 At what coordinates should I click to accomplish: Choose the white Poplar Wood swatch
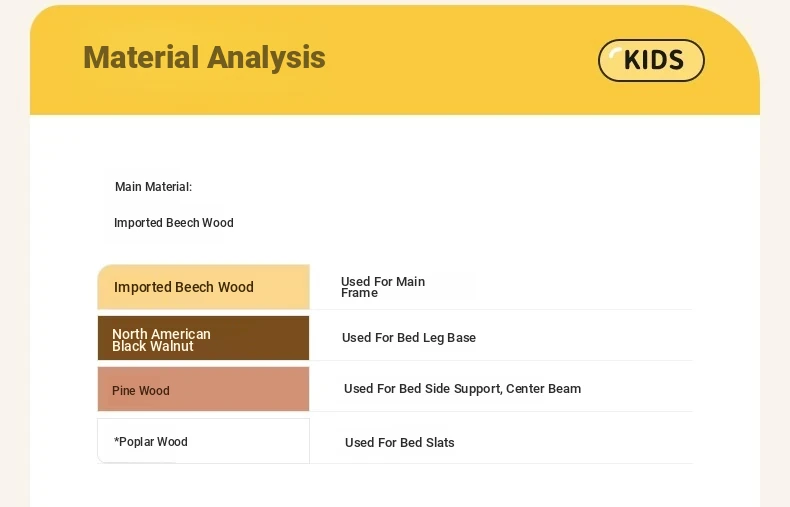(203, 441)
